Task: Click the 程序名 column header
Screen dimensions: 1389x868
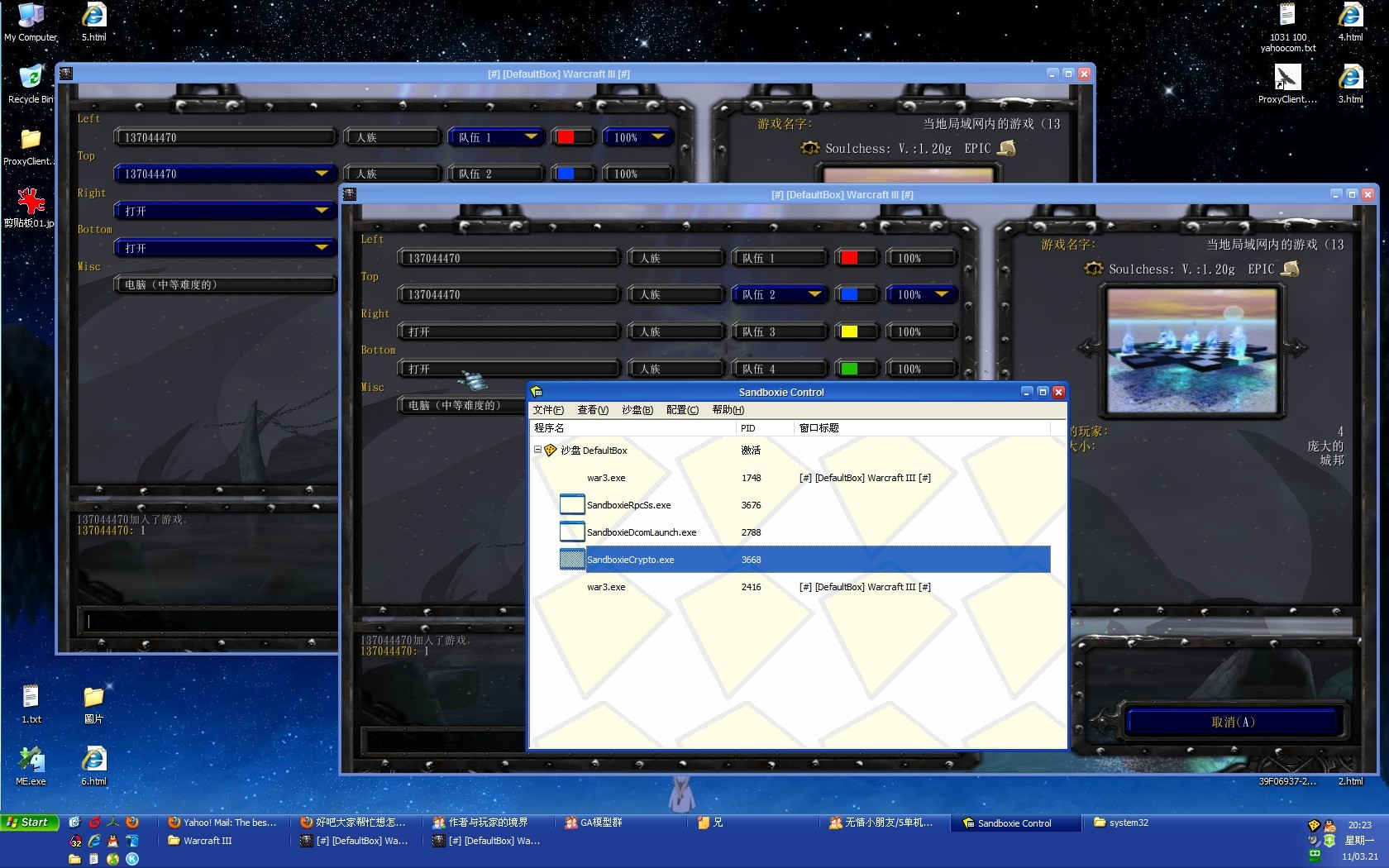Action: click(632, 428)
